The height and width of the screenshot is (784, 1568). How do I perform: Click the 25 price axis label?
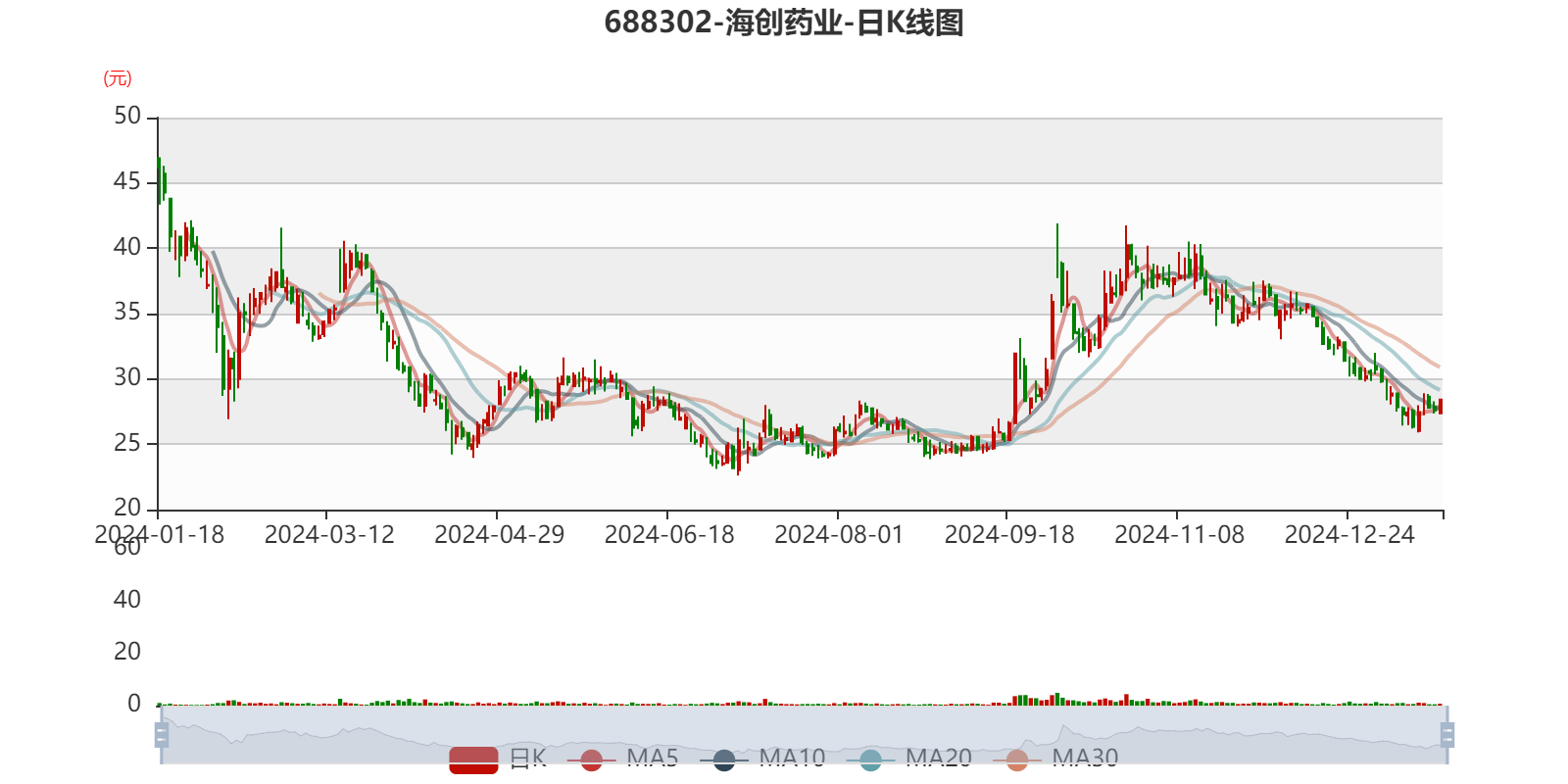click(127, 443)
